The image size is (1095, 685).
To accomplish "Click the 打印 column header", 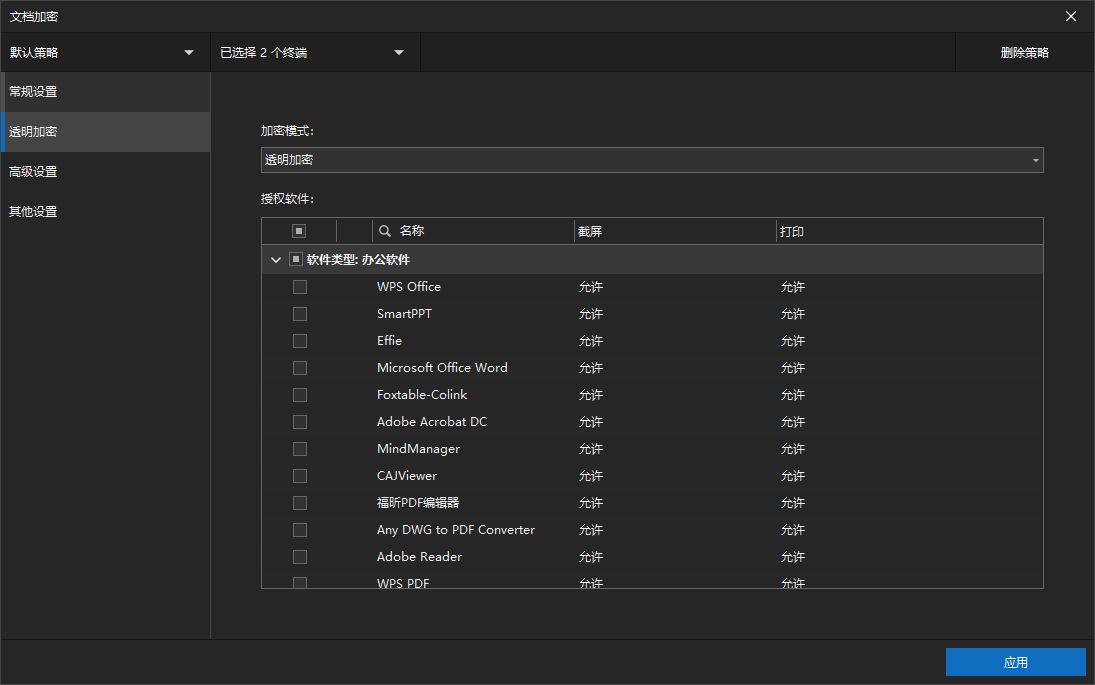I will (x=792, y=231).
